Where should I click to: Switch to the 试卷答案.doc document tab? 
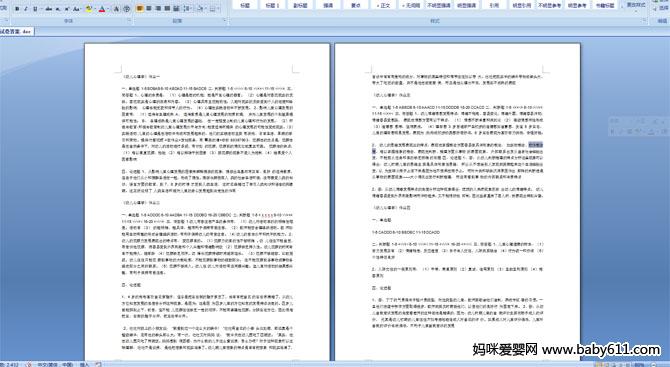[16, 31]
